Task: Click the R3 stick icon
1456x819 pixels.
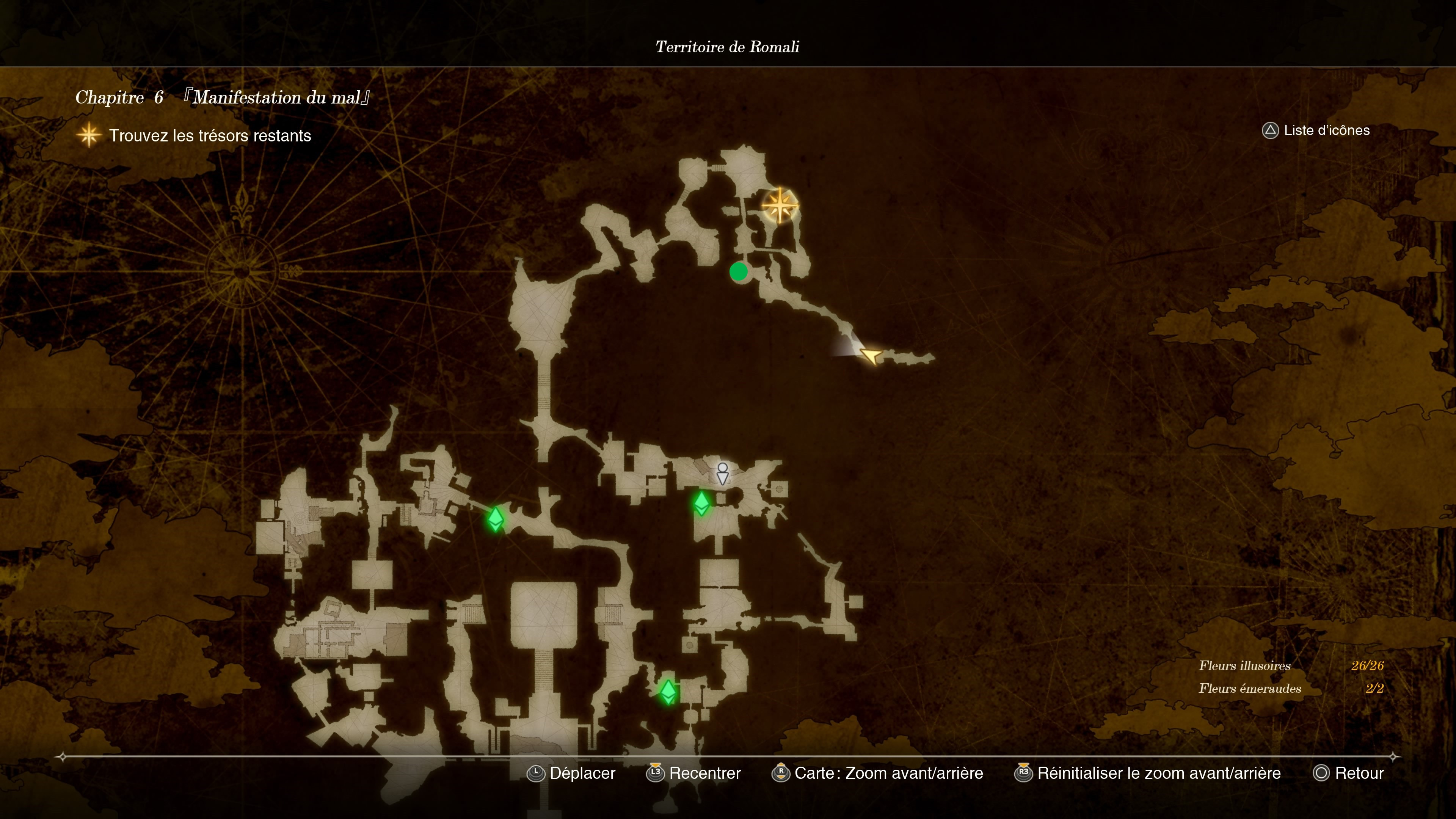Action: (x=1024, y=772)
